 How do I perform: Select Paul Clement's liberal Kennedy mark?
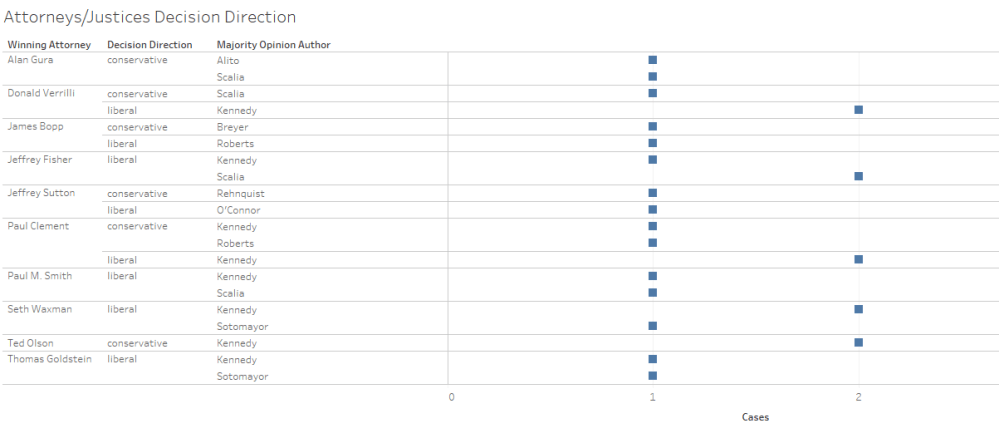pos(858,259)
